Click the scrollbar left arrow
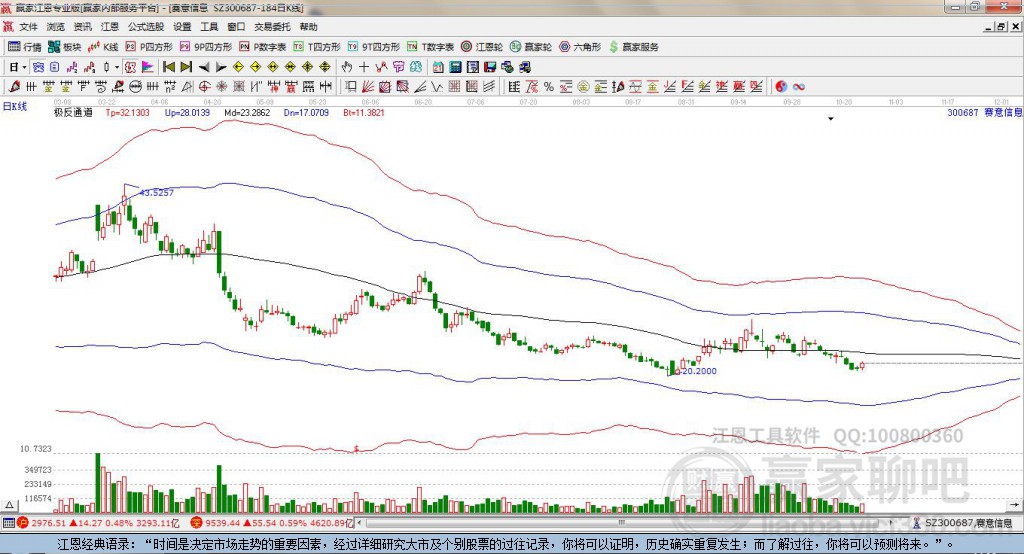This screenshot has width=1024, height=554. (x=360, y=523)
